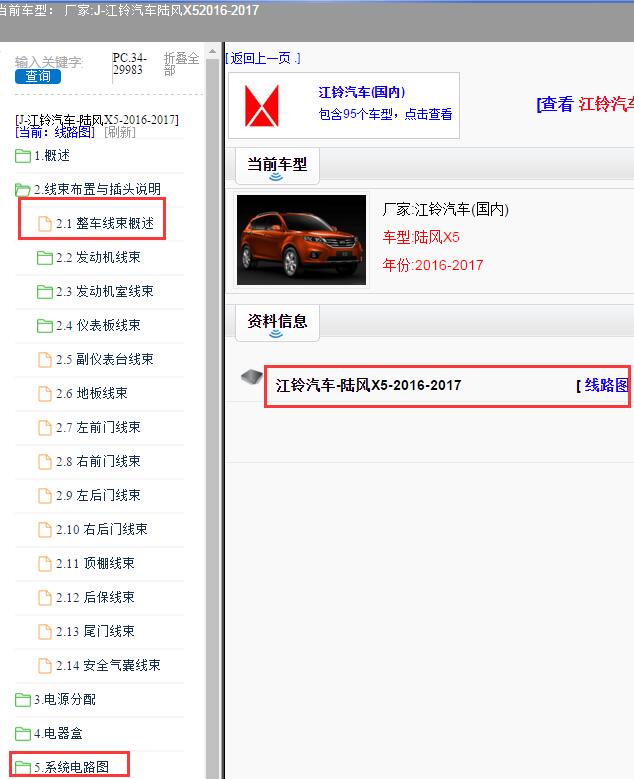The width and height of the screenshot is (634, 779).
Task: Open 2.9 左后门线束 document
Action: click(98, 495)
